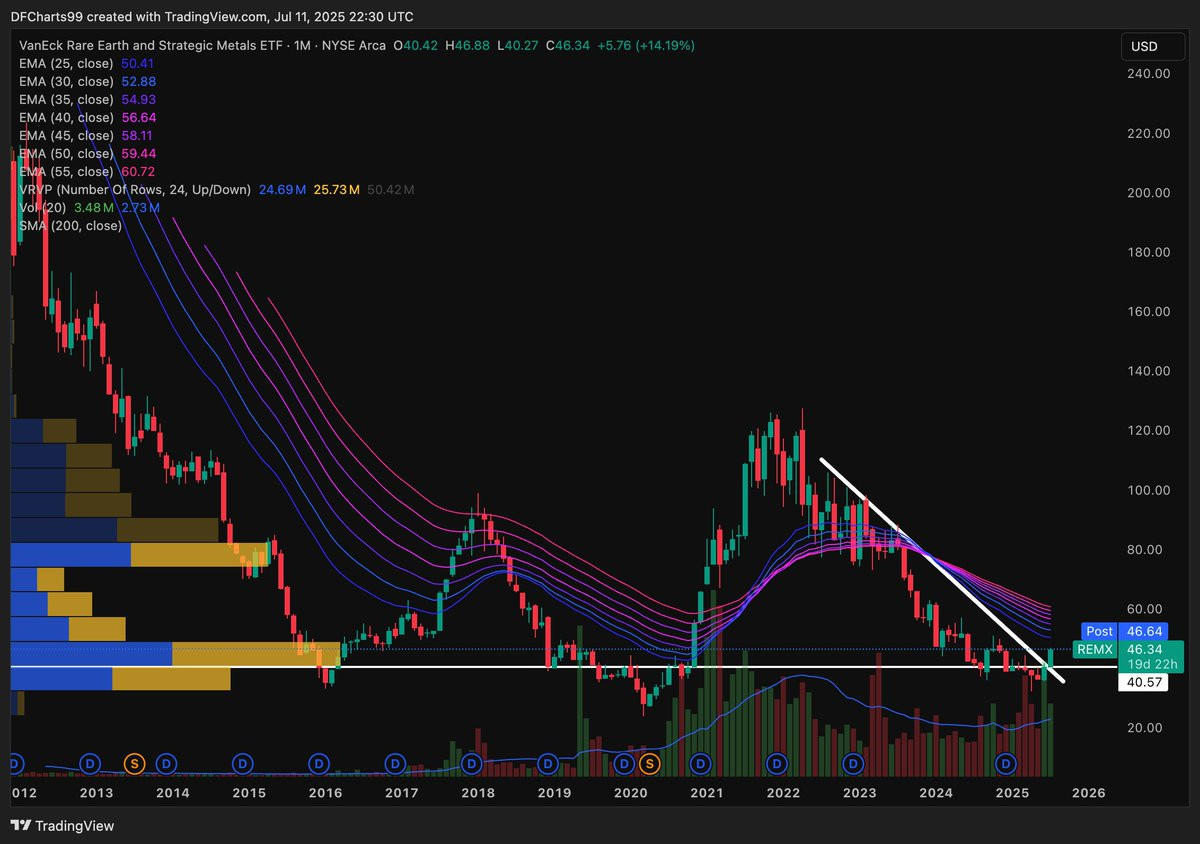
Task: Click the D dividend marker above 2020
Action: coord(624,764)
